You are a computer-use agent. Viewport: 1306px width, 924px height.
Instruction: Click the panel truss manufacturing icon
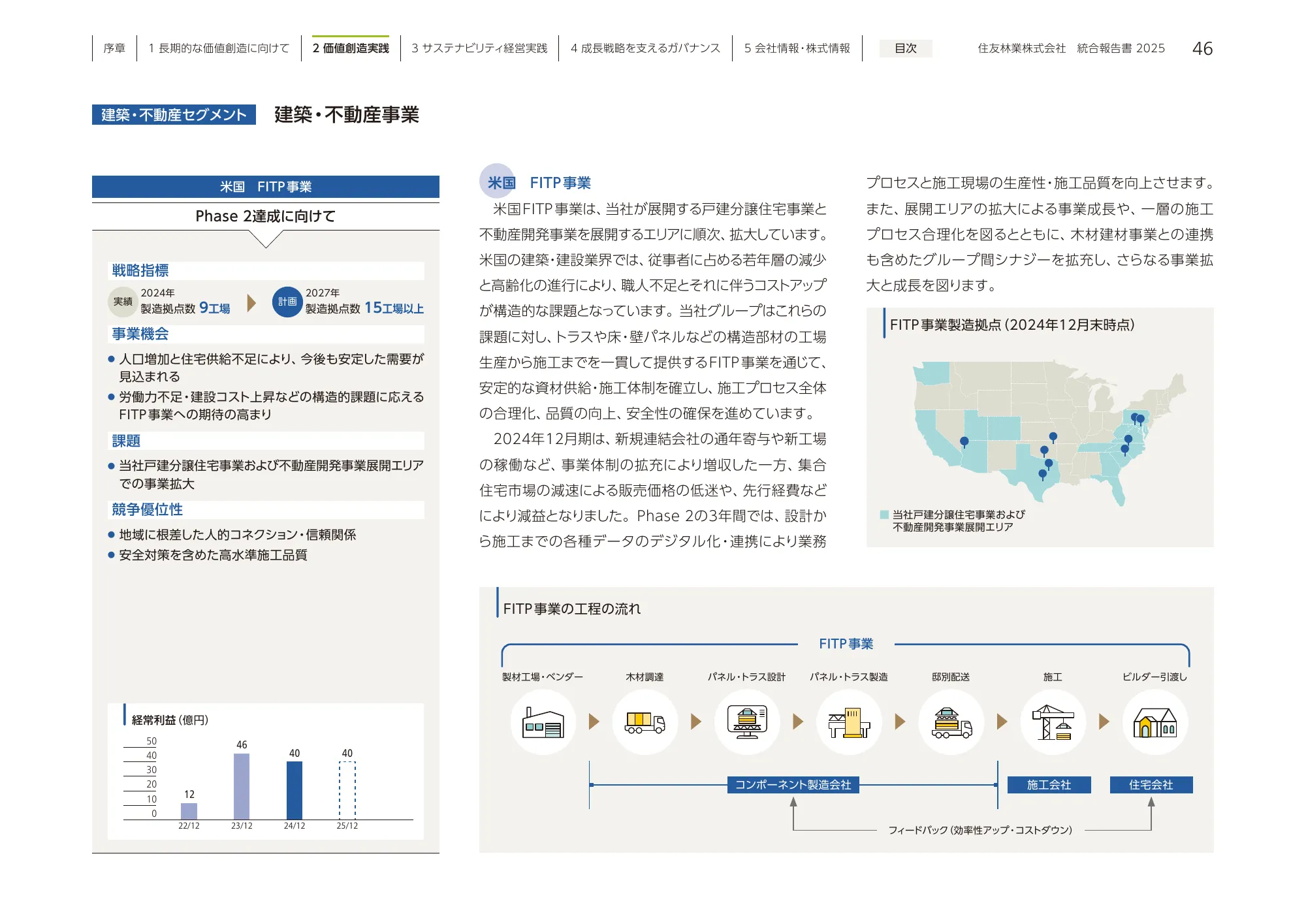click(x=849, y=722)
